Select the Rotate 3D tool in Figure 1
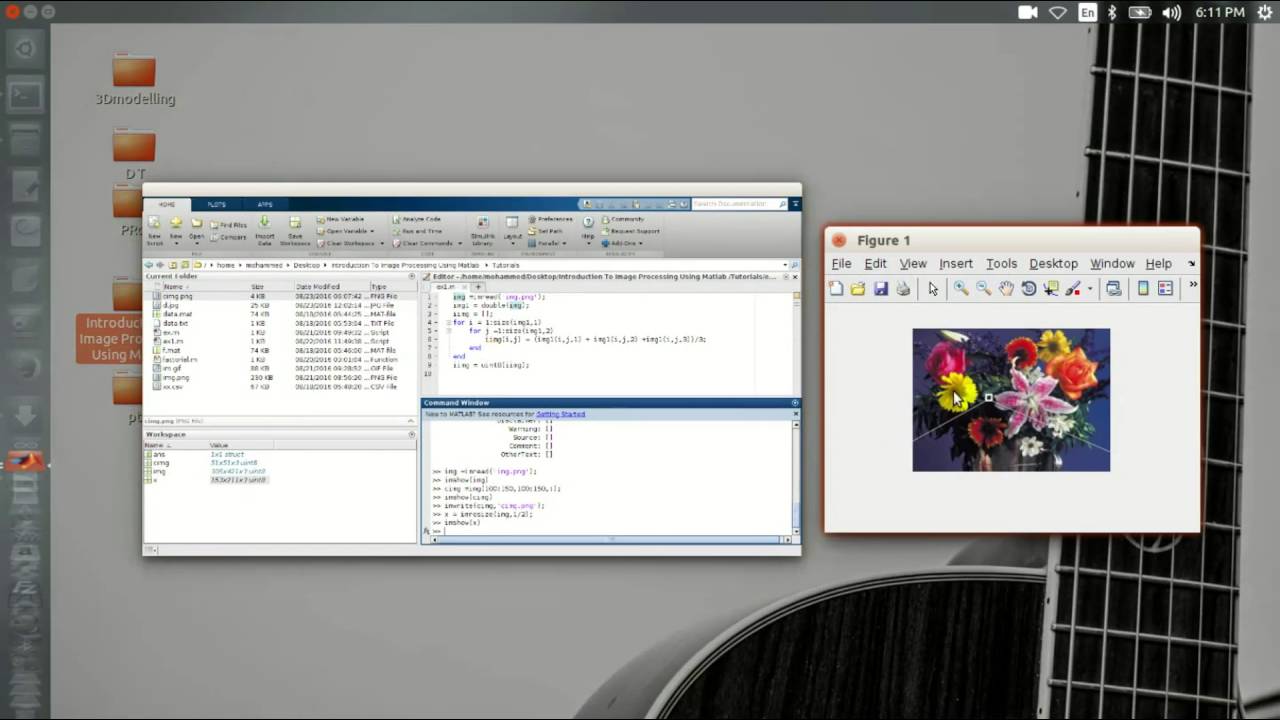The image size is (1280, 720). [x=1029, y=289]
